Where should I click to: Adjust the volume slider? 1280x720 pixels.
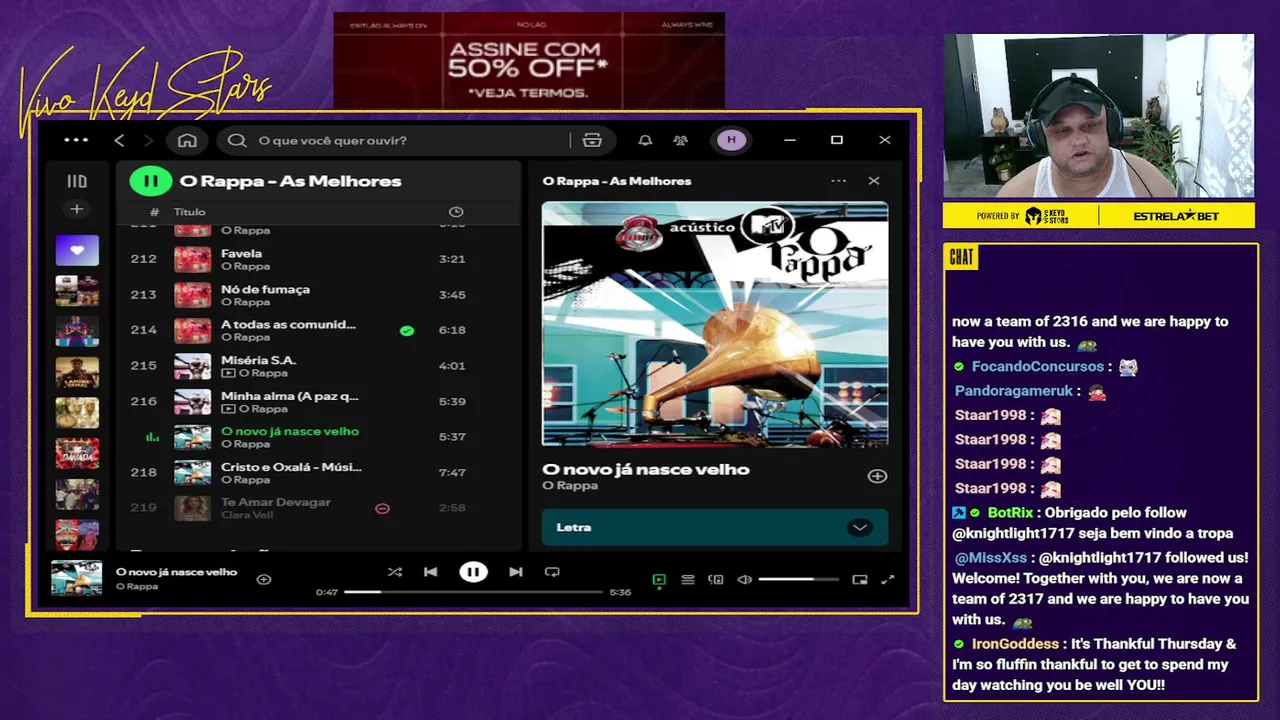coord(799,579)
